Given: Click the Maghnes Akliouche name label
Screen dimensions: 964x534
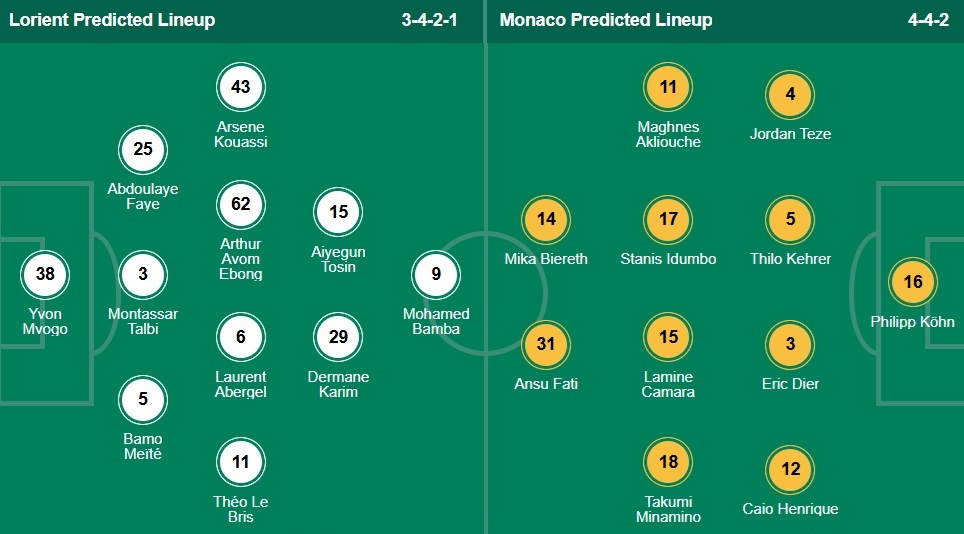Looking at the screenshot, I should coord(669,134).
